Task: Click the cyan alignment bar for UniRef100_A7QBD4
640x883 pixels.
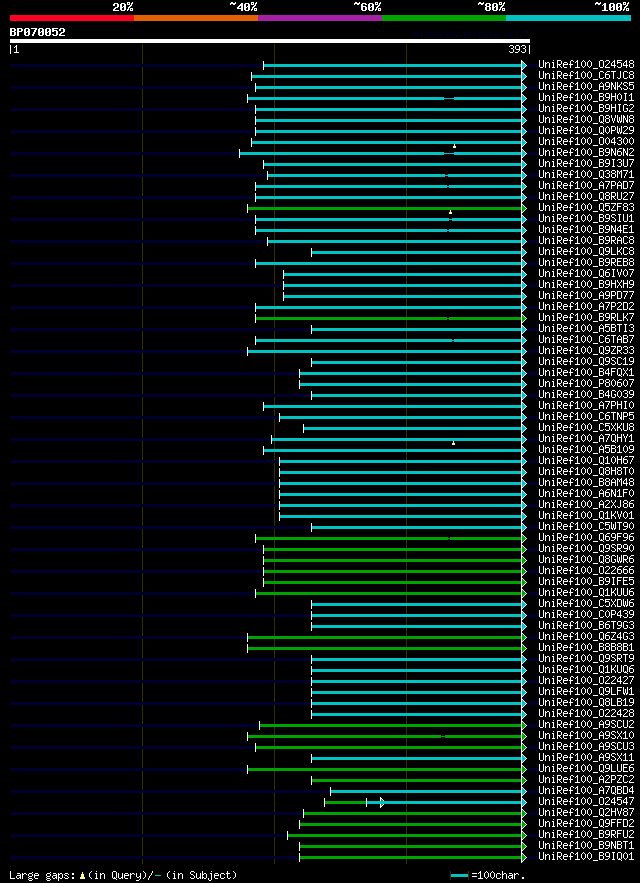Action: coord(426,791)
